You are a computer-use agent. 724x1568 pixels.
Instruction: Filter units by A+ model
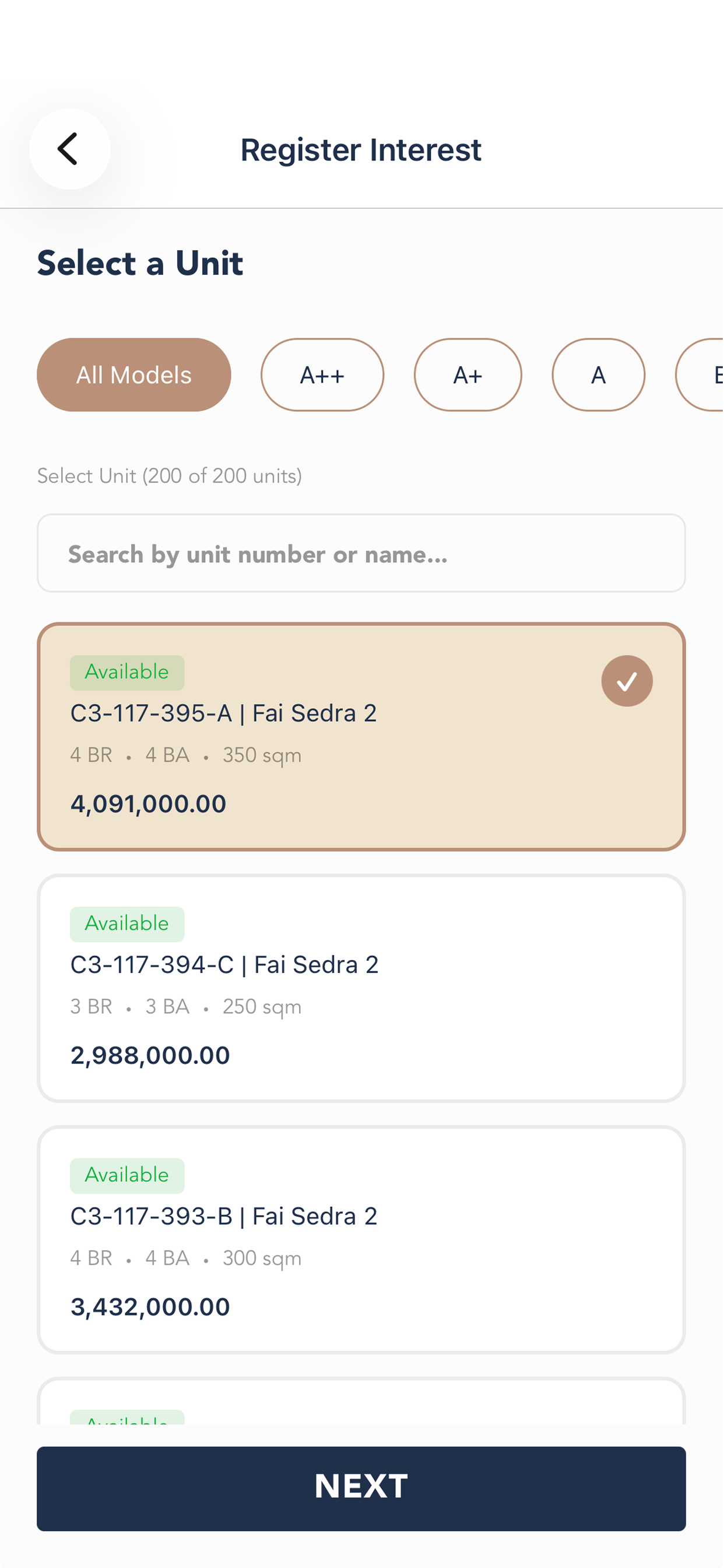tap(468, 375)
